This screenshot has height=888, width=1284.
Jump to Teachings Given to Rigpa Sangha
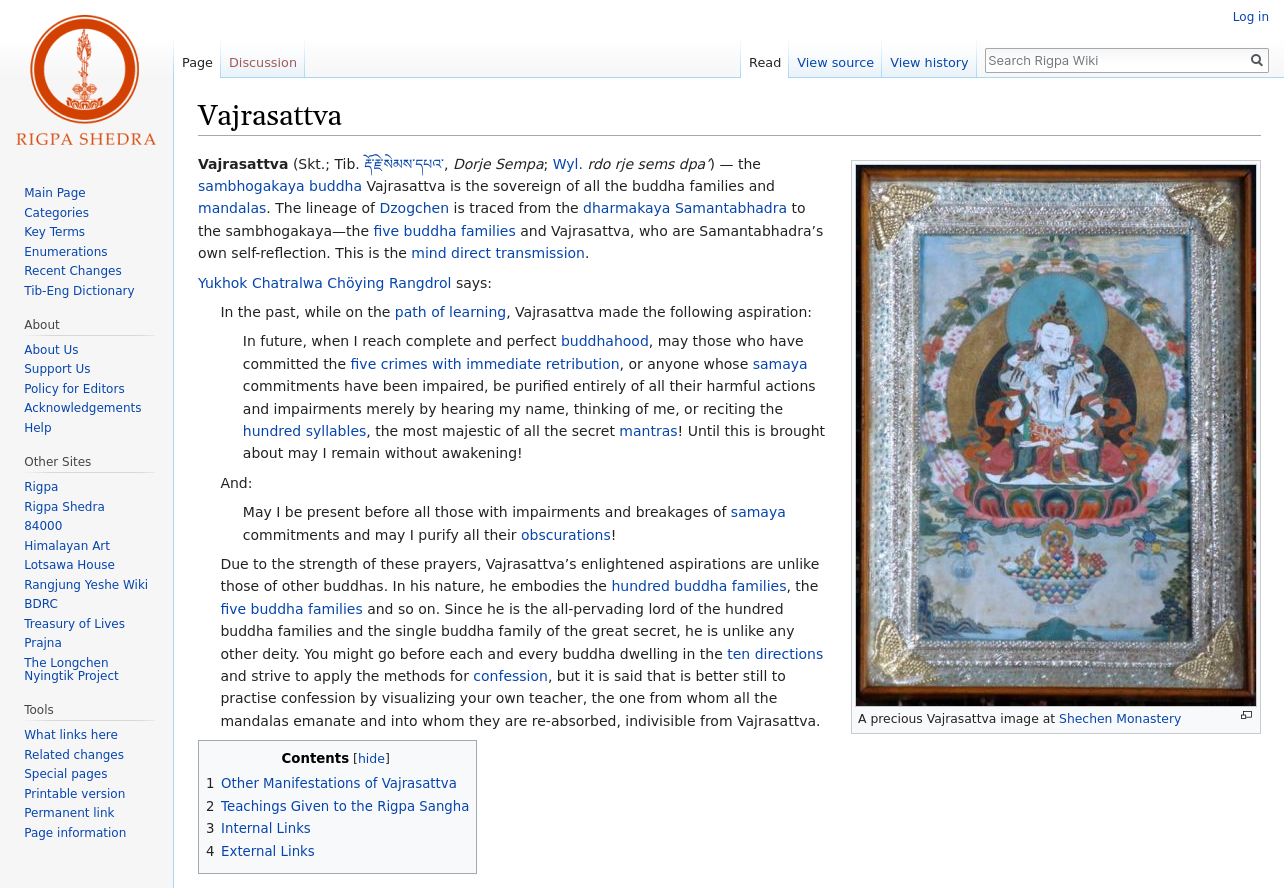click(345, 806)
